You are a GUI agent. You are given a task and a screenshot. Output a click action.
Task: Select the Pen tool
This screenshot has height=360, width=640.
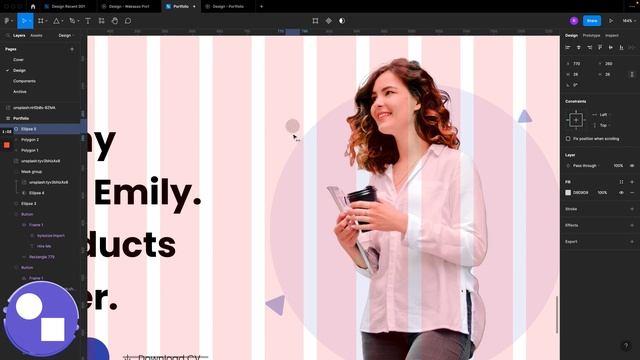pos(72,21)
